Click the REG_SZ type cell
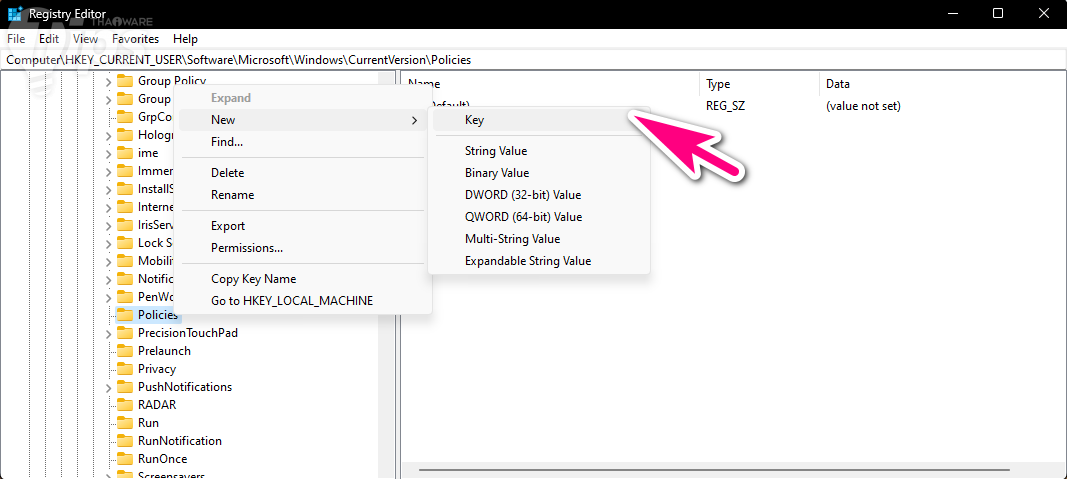Screen dimensions: 1067x479 pyautogui.click(x=725, y=106)
